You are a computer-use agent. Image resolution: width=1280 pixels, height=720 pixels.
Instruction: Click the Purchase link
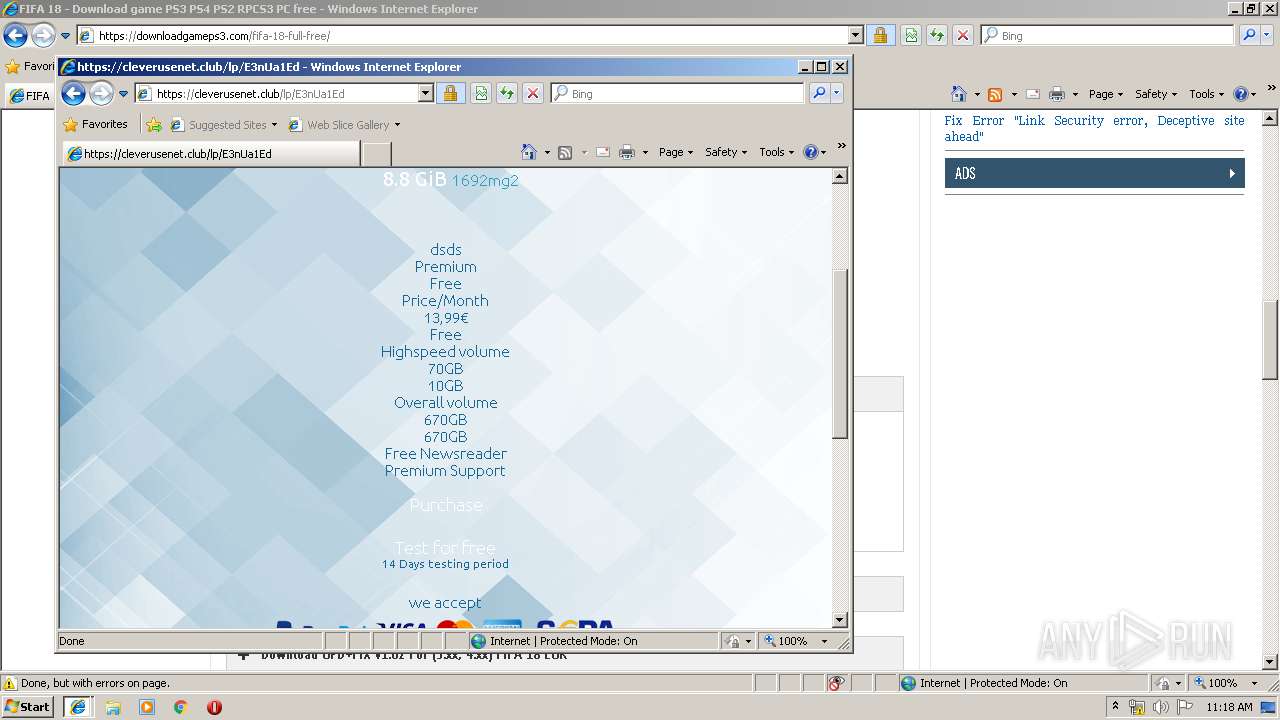pyautogui.click(x=446, y=505)
